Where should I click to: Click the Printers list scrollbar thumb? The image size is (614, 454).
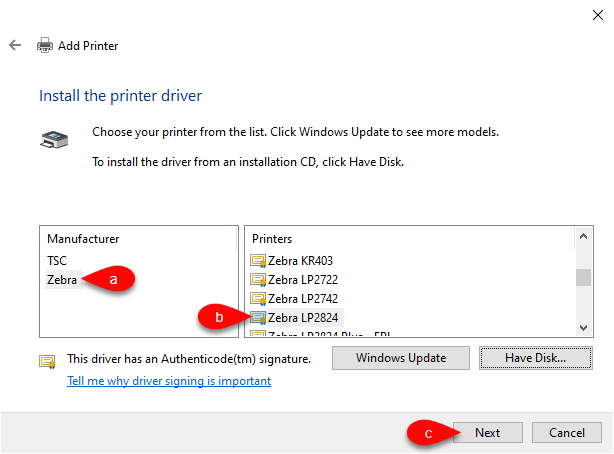(x=583, y=277)
